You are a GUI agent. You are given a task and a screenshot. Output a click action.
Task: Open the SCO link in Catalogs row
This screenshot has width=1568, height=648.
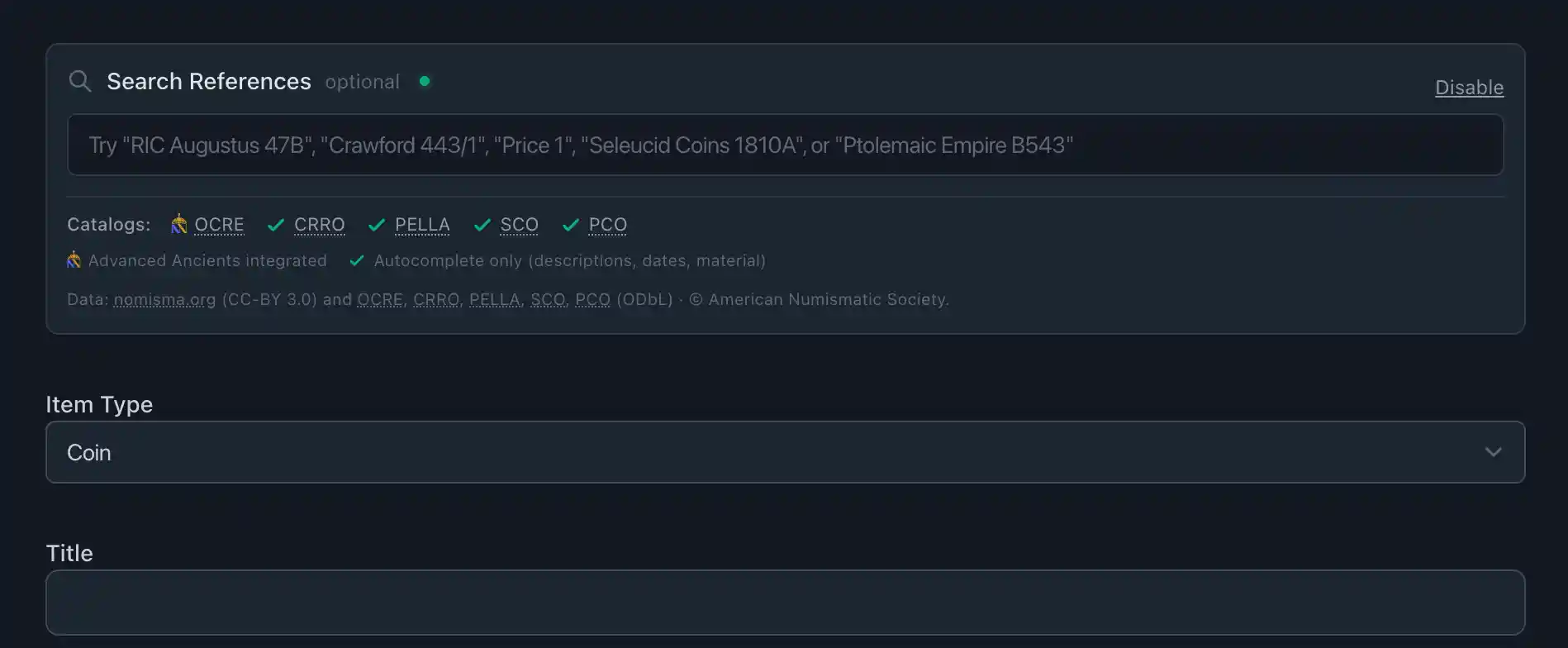pos(519,225)
